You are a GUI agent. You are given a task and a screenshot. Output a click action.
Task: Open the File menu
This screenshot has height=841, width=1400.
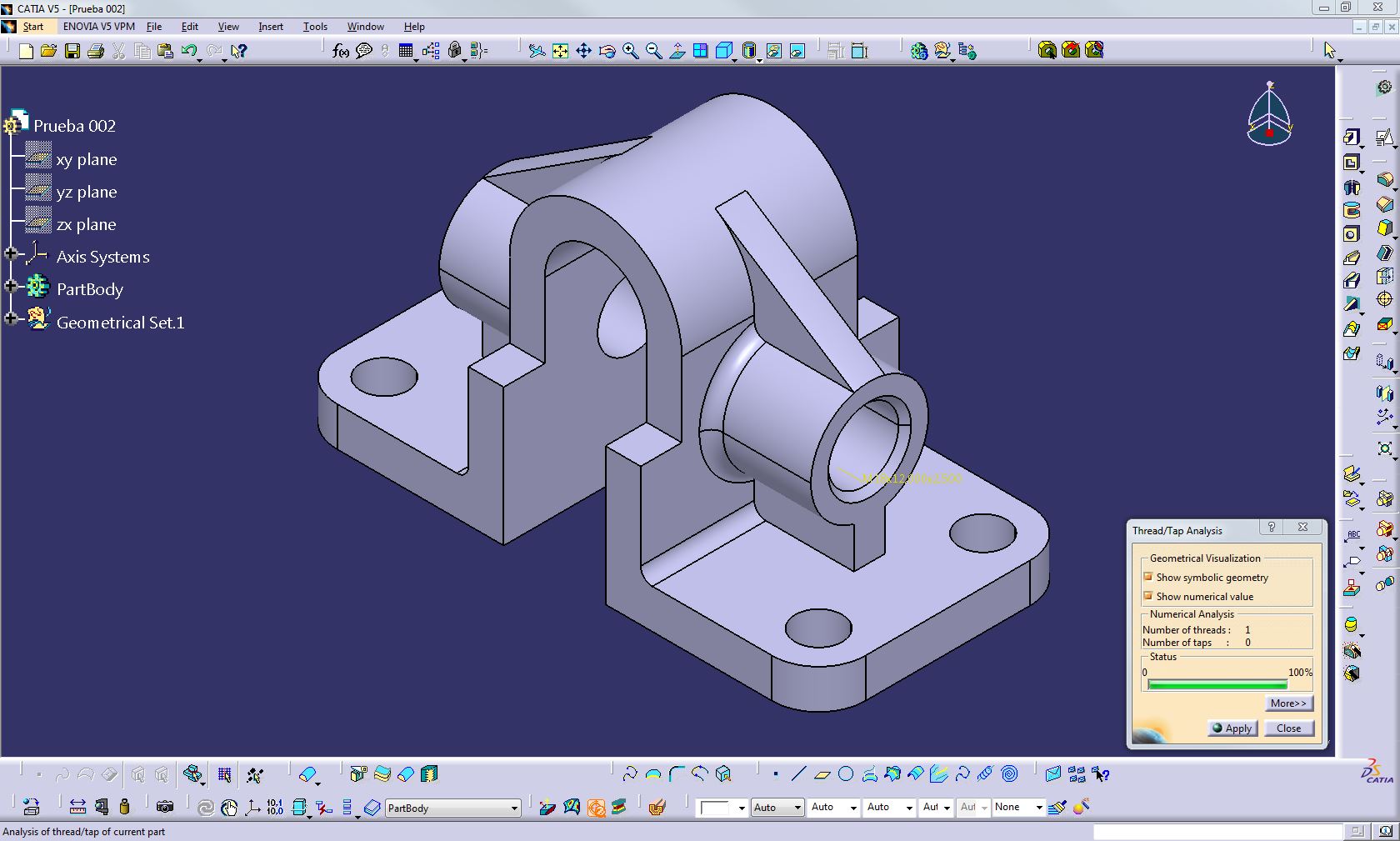[154, 27]
